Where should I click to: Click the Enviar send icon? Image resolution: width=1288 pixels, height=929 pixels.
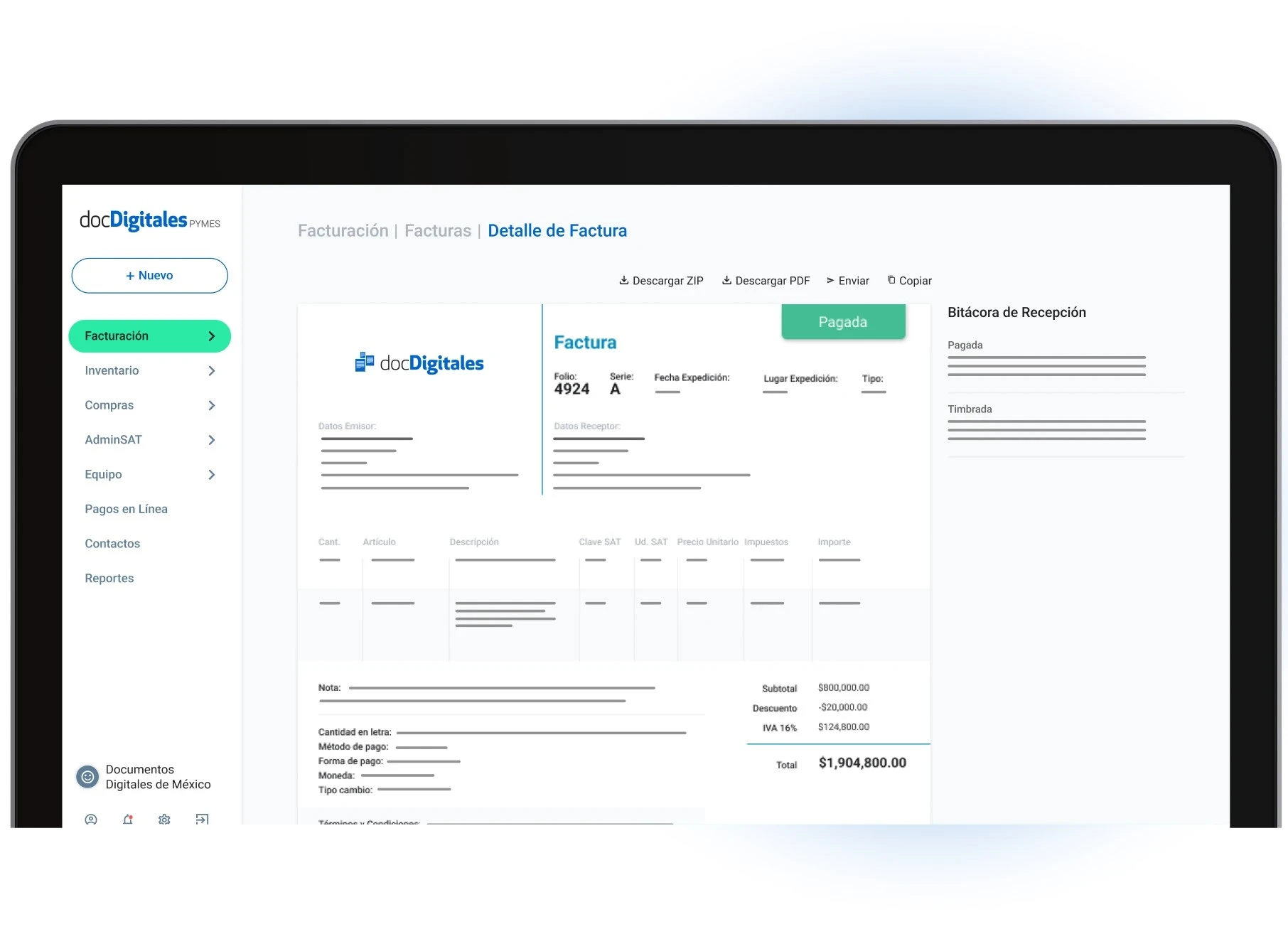tap(832, 280)
